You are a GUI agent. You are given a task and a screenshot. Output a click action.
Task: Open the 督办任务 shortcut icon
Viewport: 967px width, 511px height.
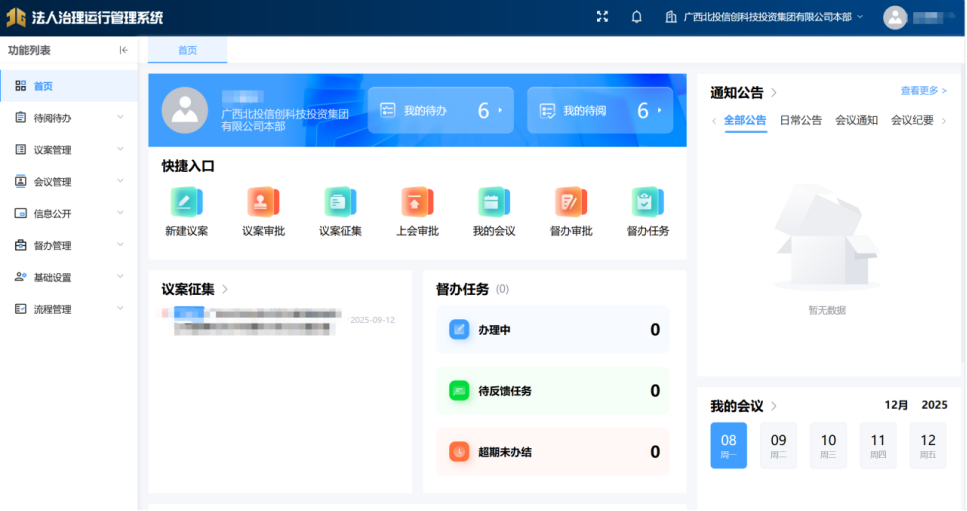(x=648, y=203)
